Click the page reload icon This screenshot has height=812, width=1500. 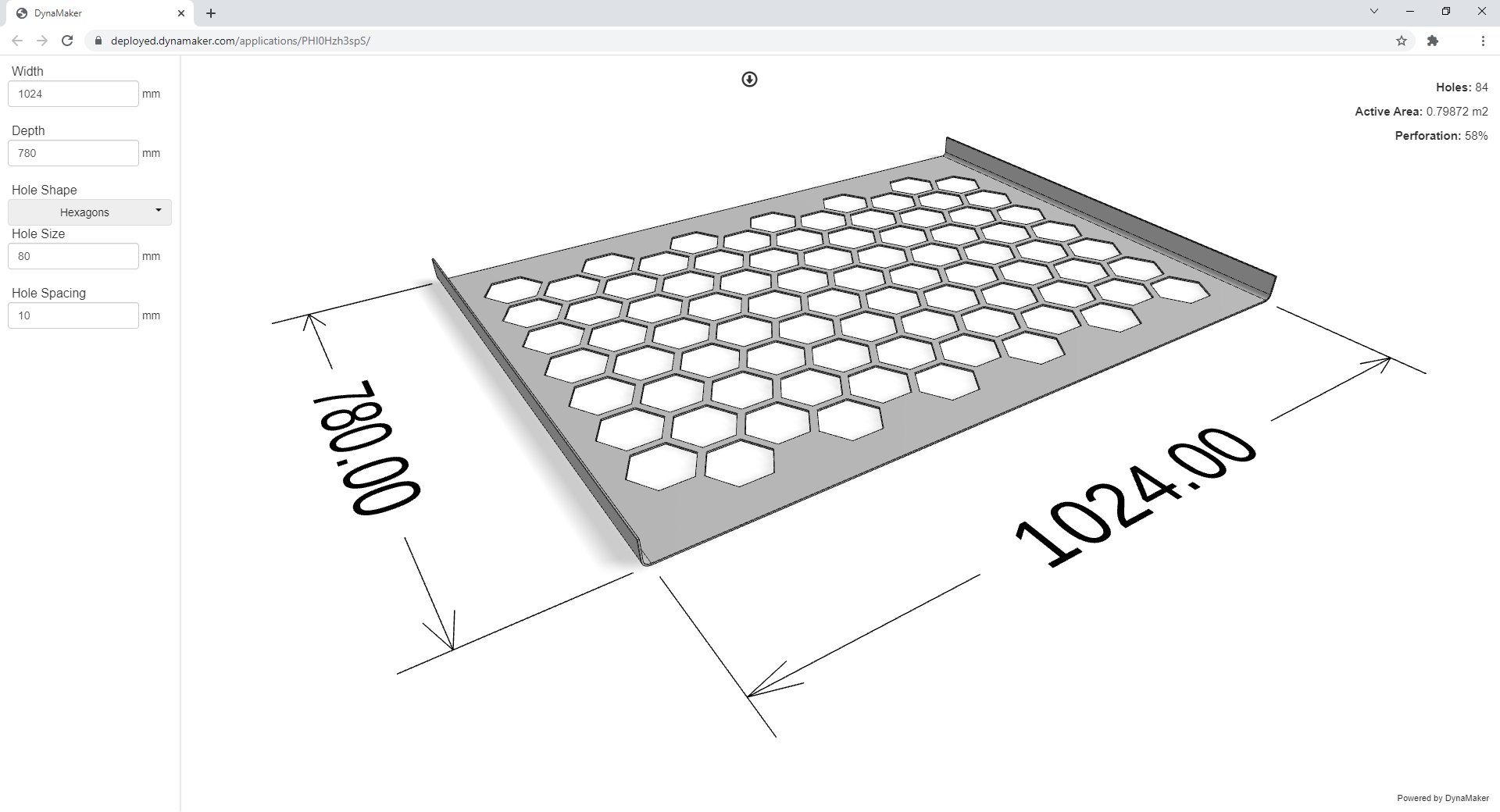tap(67, 41)
